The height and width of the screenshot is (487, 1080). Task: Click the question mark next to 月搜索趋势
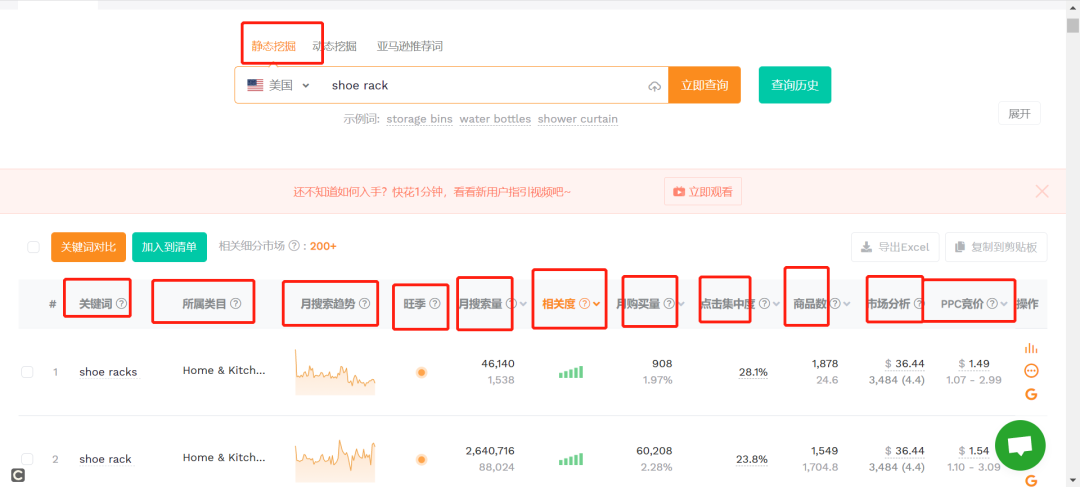pyautogui.click(x=364, y=303)
